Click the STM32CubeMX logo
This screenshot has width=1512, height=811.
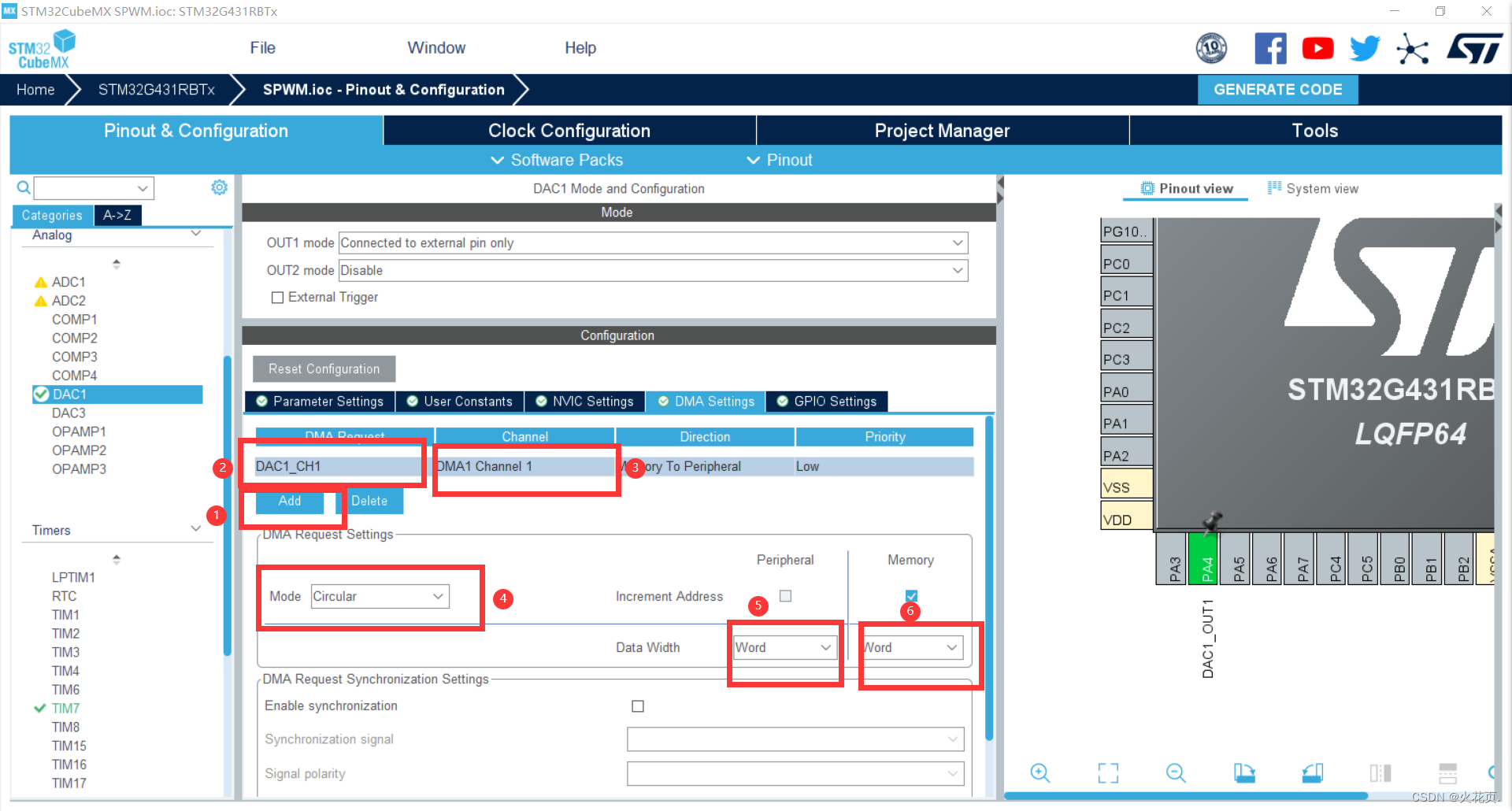pyautogui.click(x=42, y=49)
